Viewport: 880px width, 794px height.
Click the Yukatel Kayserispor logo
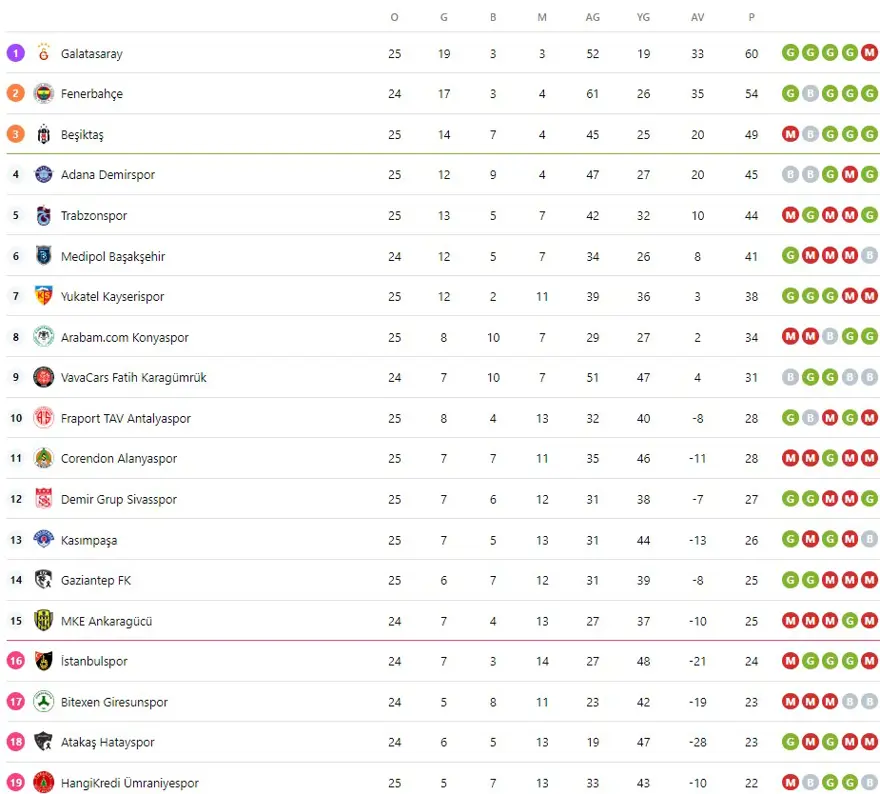click(x=43, y=297)
